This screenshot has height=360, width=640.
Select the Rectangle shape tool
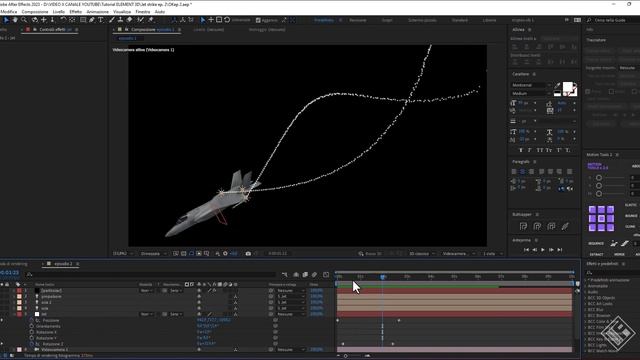tap(83, 20)
